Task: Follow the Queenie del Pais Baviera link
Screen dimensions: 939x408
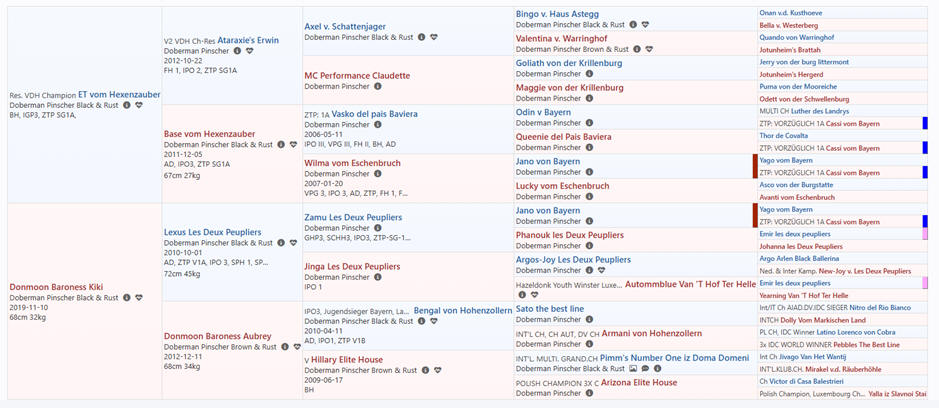Action: point(564,137)
